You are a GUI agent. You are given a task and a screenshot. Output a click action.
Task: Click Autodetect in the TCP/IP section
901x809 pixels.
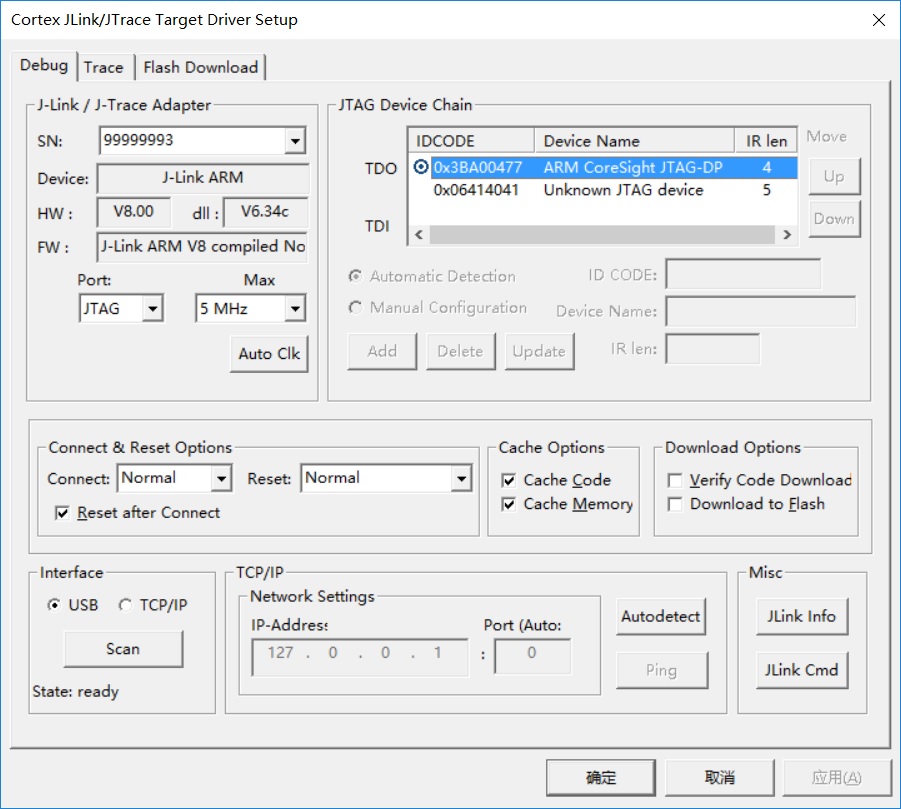click(x=660, y=618)
